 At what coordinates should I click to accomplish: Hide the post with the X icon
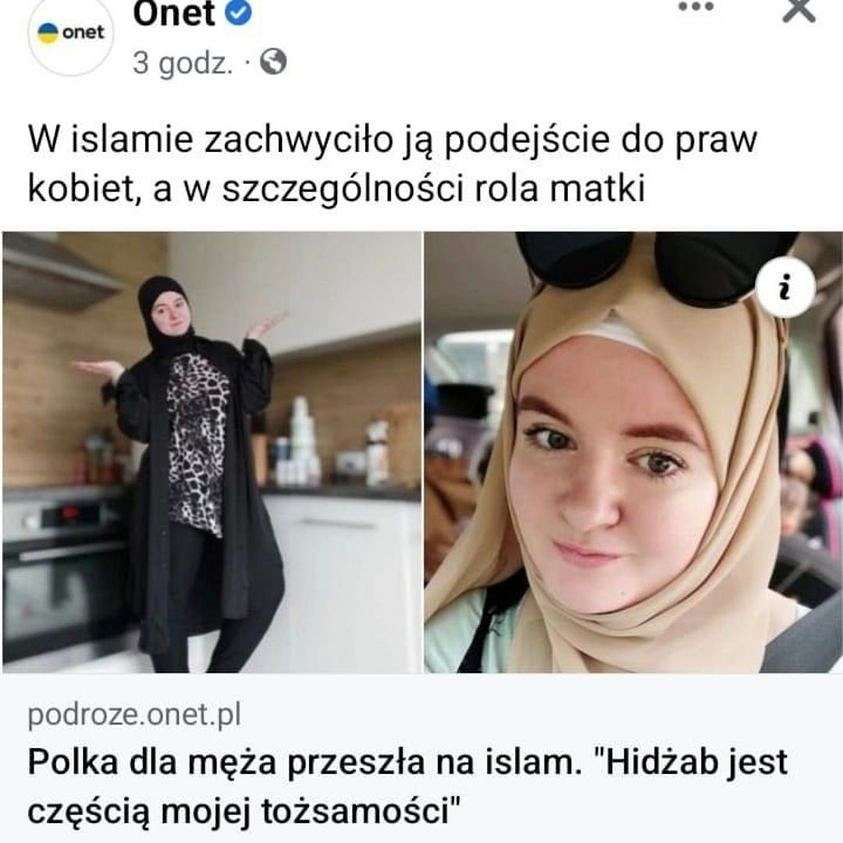coord(799,10)
